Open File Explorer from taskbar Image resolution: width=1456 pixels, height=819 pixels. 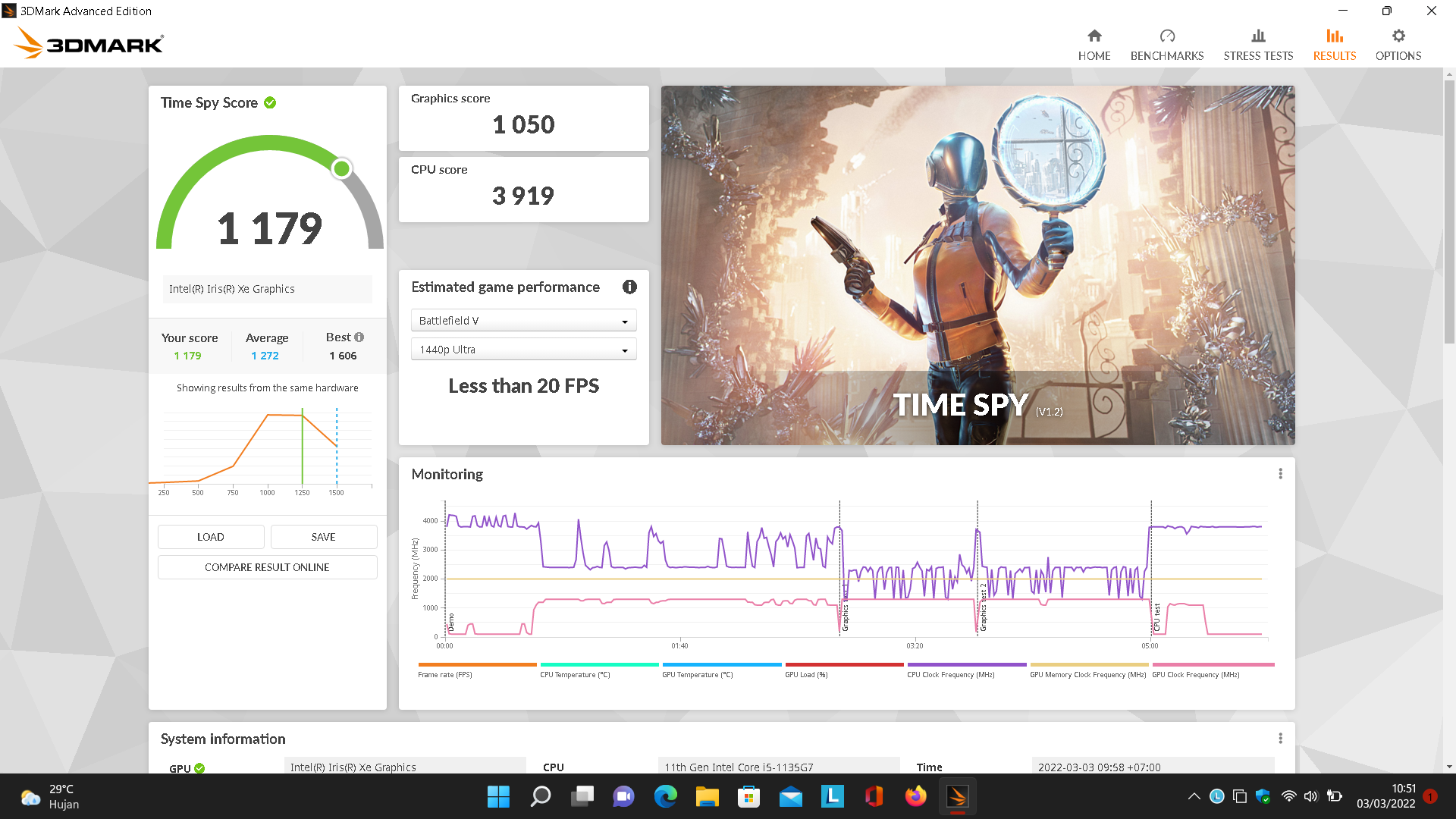coord(708,796)
